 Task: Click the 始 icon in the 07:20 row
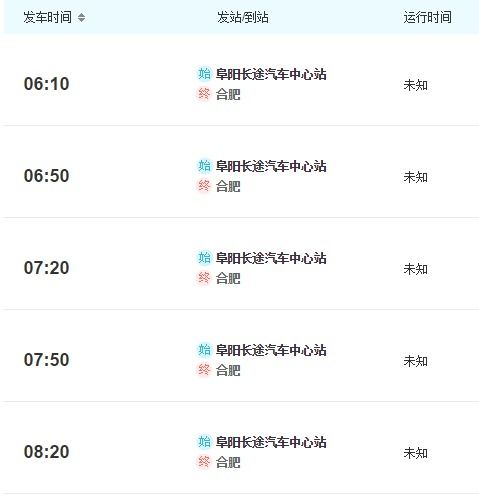[204, 258]
